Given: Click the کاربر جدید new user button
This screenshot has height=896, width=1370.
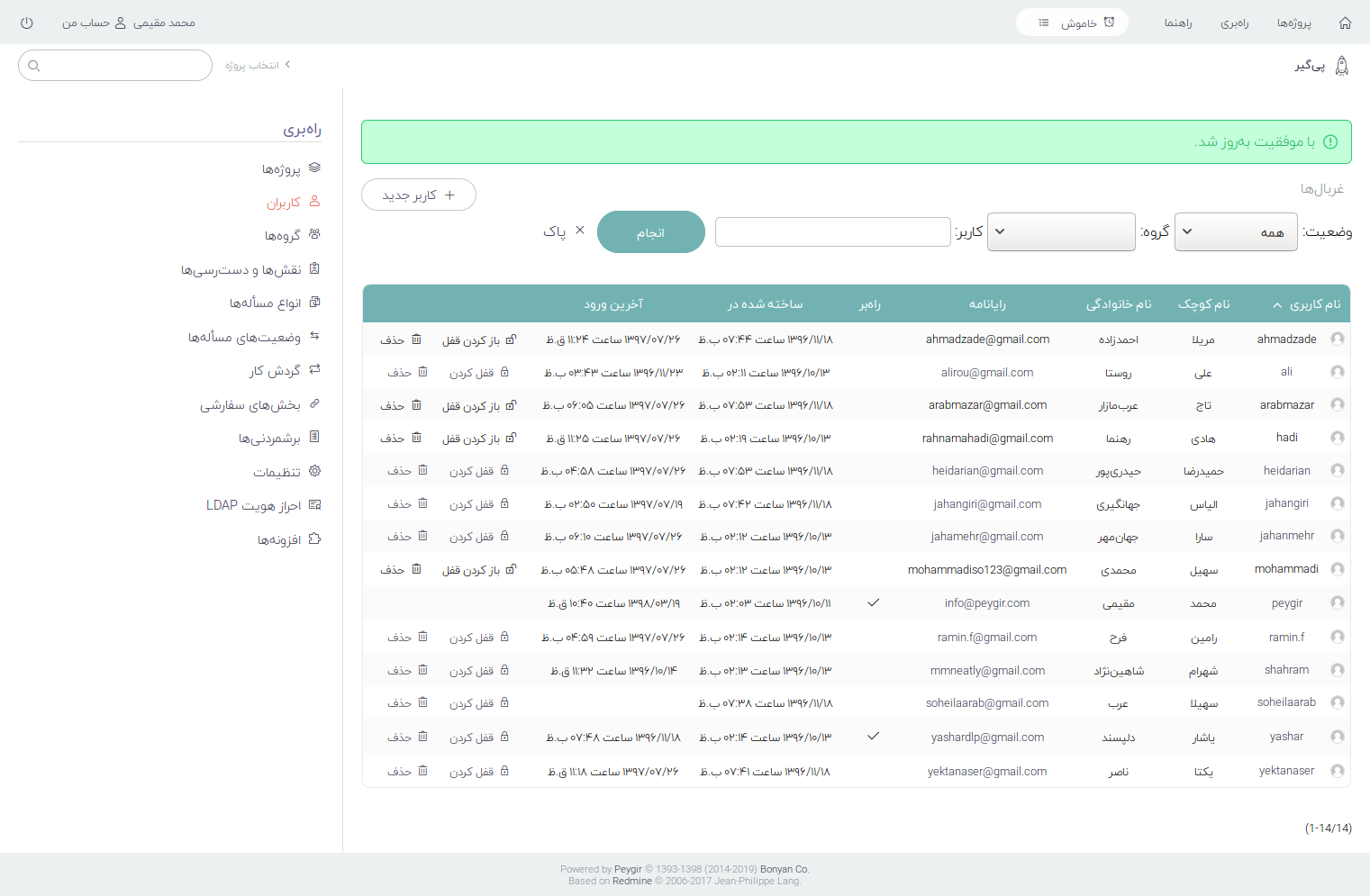Looking at the screenshot, I should coord(419,195).
